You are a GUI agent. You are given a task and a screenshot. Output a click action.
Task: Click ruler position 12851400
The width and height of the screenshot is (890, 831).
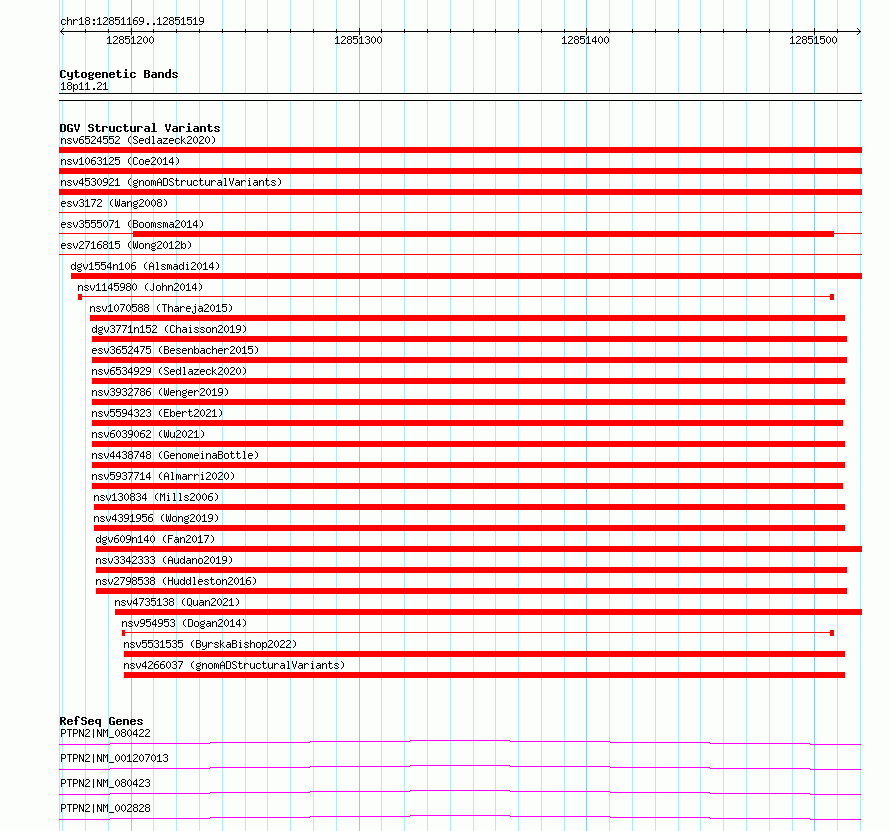[x=585, y=40]
